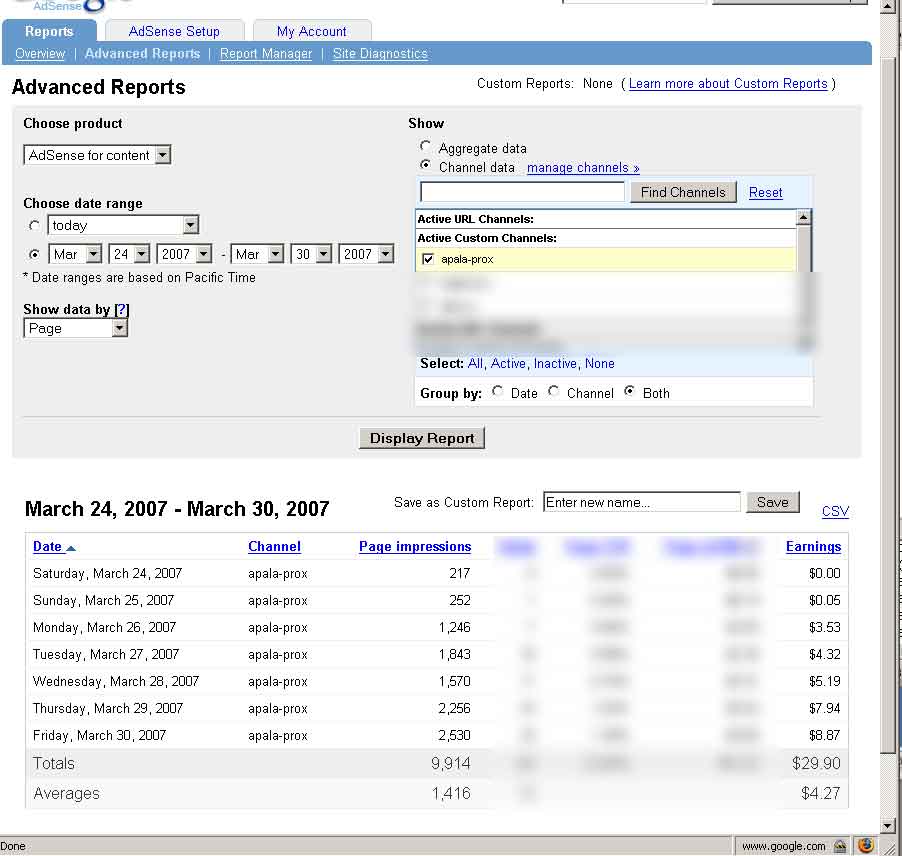The height and width of the screenshot is (856, 902).
Task: Click the $8.87 earnings value
Action: (x=824, y=735)
